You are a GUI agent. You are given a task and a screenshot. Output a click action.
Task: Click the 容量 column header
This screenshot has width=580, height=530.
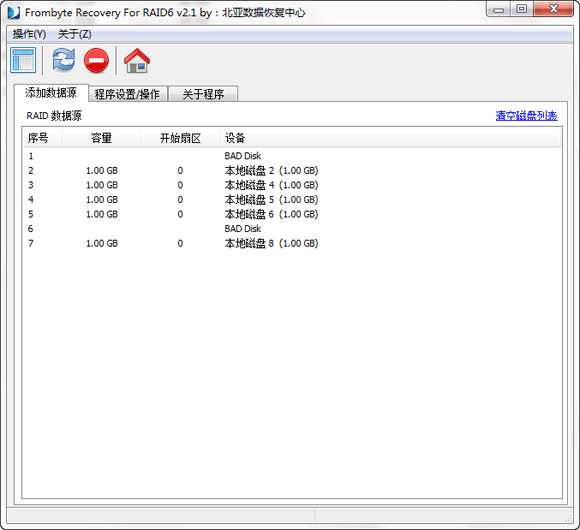pyautogui.click(x=101, y=138)
